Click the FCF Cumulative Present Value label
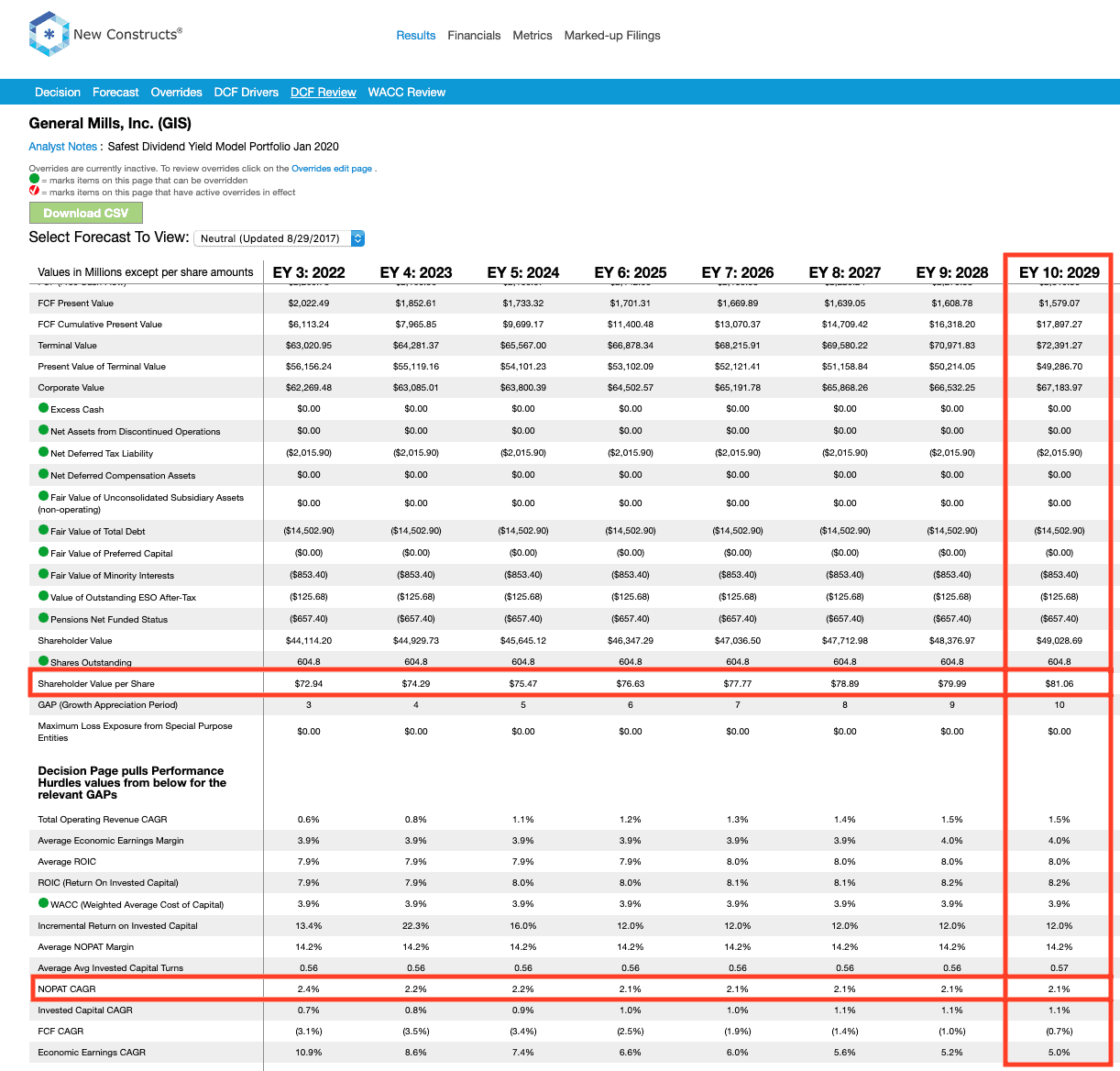 click(100, 325)
